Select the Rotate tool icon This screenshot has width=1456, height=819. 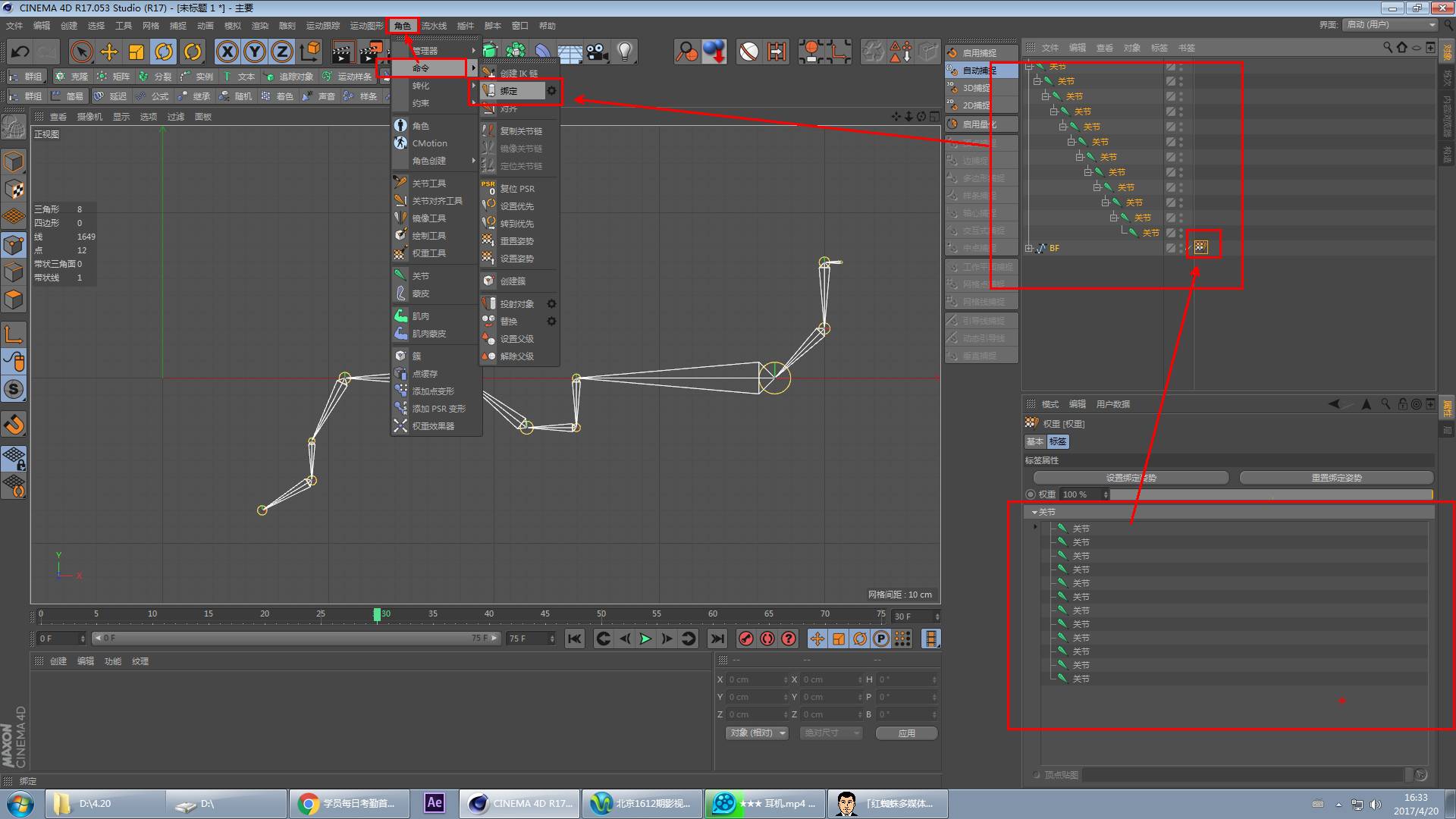[x=164, y=52]
